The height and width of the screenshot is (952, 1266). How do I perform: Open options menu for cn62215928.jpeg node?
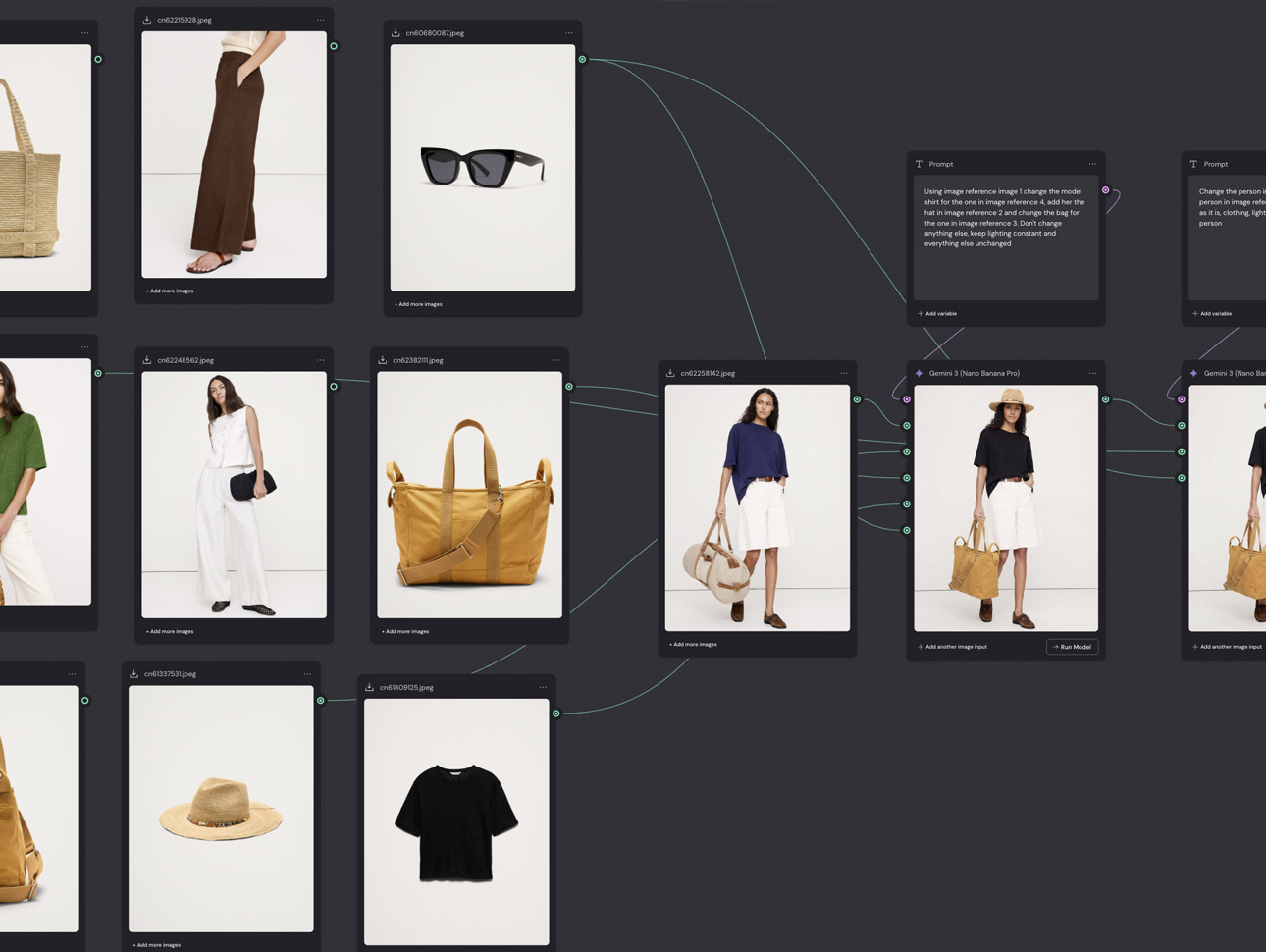pyautogui.click(x=320, y=20)
